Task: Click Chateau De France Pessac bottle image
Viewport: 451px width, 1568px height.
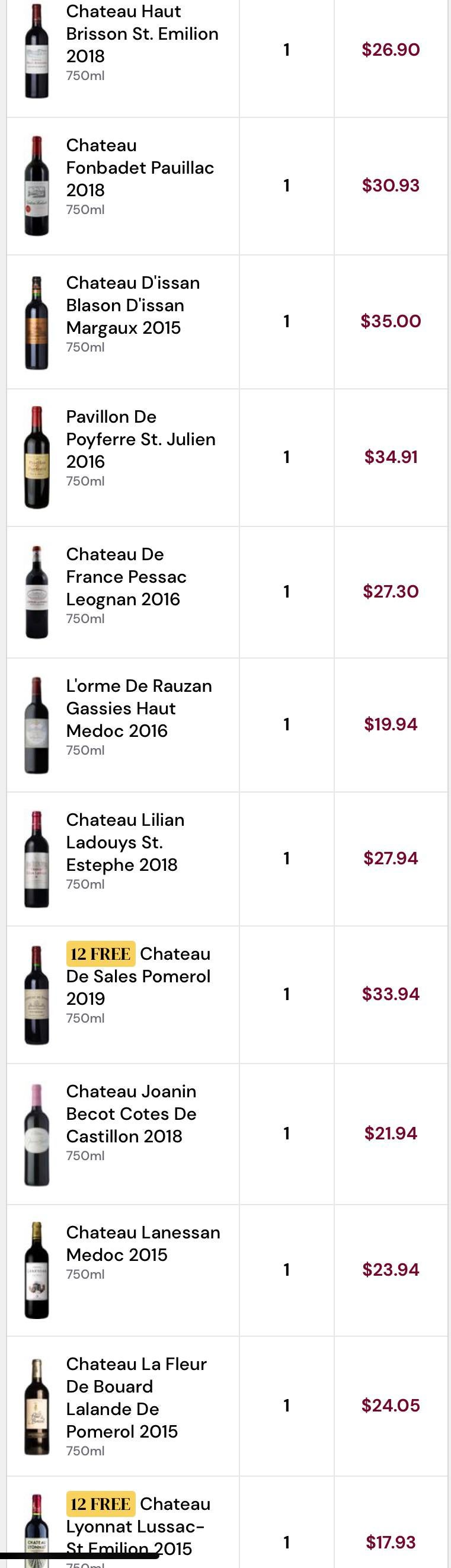Action: 37,592
